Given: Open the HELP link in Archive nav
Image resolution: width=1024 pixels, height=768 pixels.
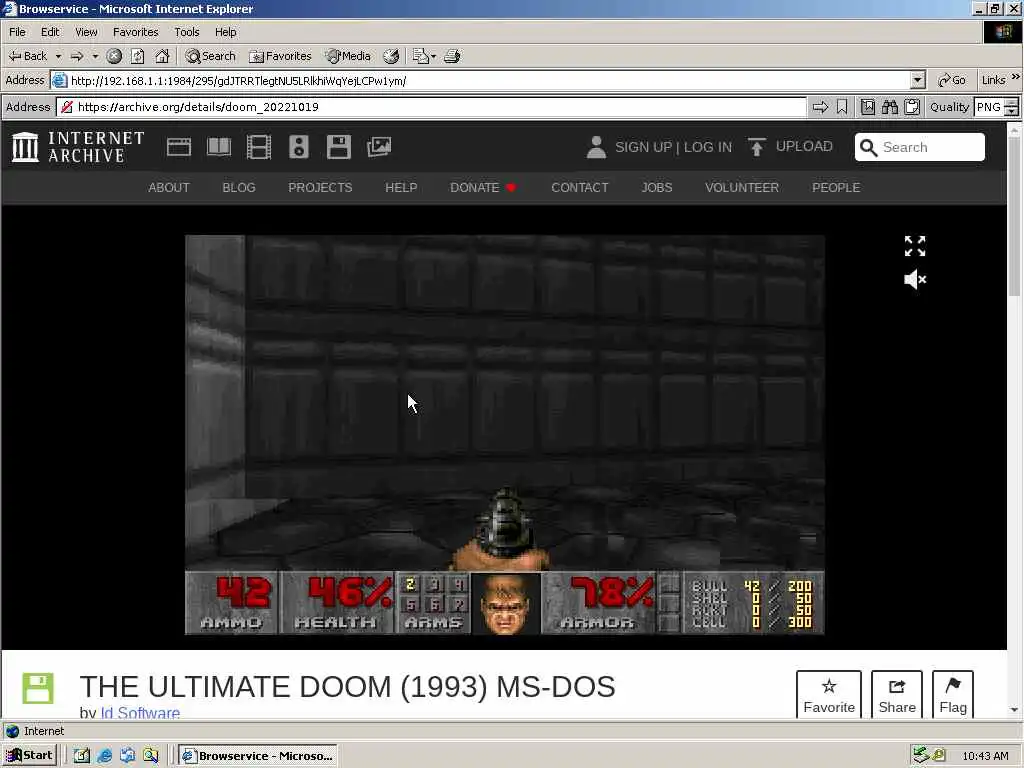Looking at the screenshot, I should (401, 187).
